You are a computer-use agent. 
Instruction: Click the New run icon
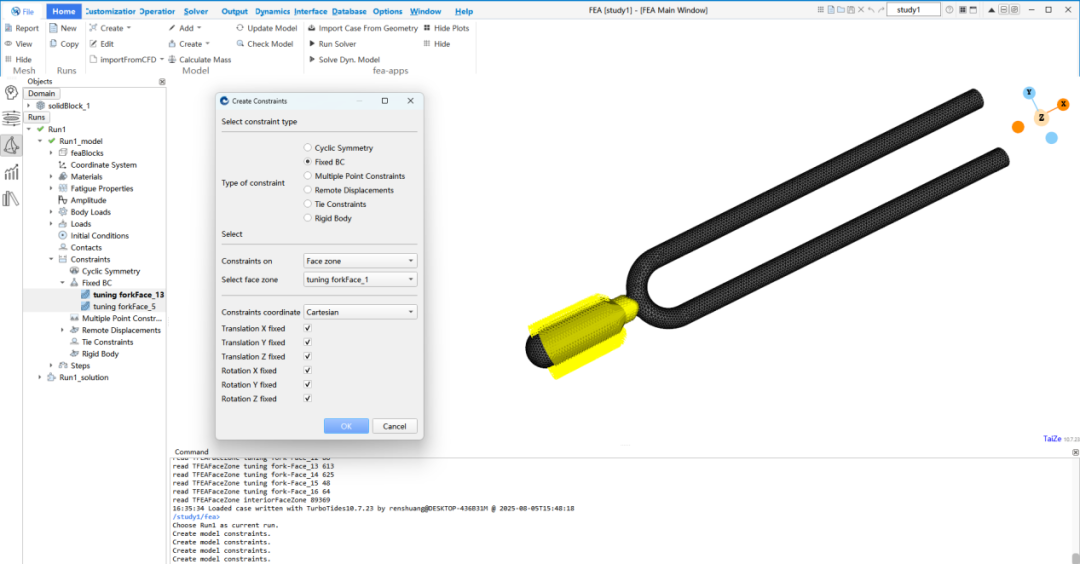pos(53,28)
